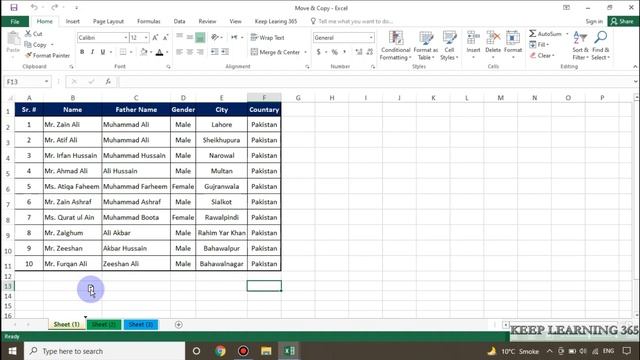Click the Windows taskbar search box

click(104, 351)
